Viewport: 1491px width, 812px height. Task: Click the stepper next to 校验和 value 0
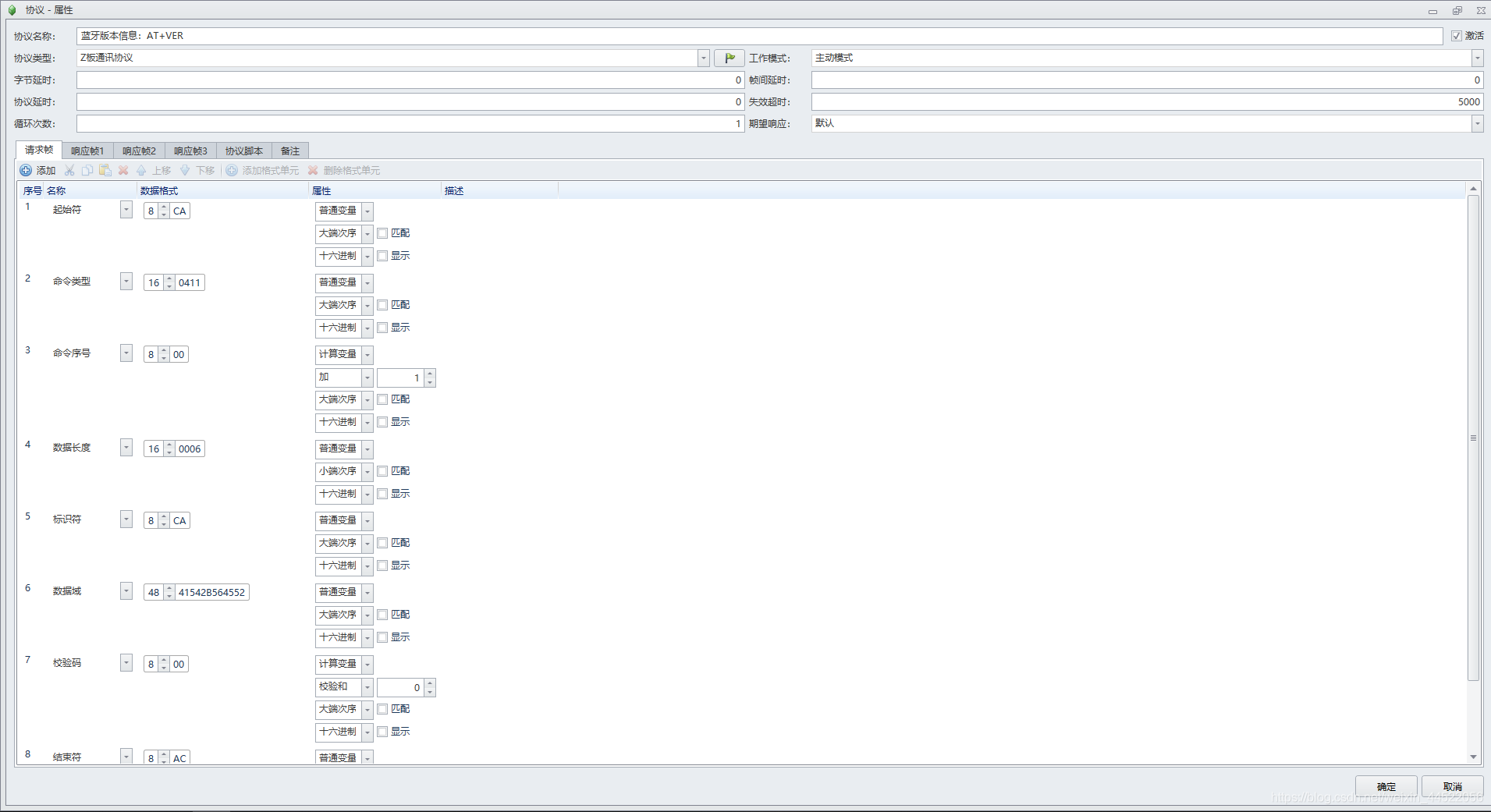coord(430,687)
